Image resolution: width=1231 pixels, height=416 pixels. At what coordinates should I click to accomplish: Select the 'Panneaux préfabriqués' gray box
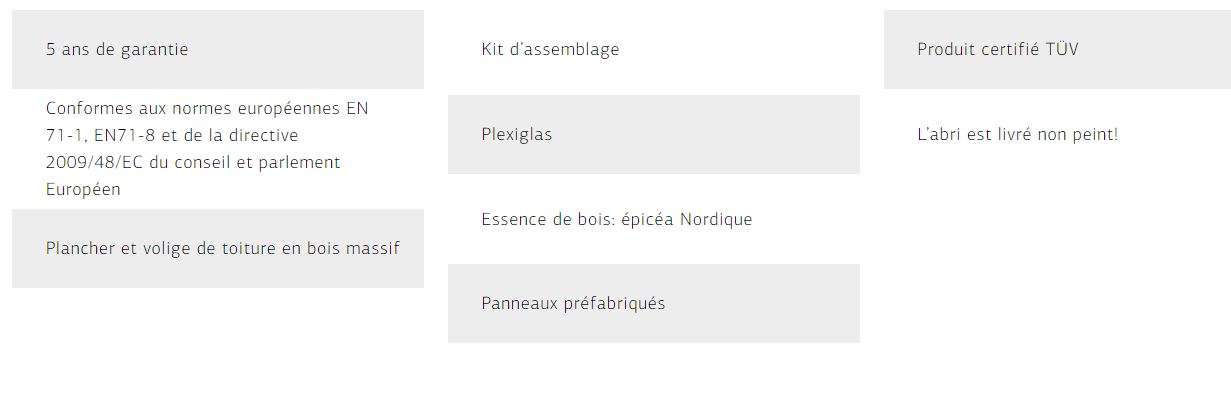click(654, 303)
